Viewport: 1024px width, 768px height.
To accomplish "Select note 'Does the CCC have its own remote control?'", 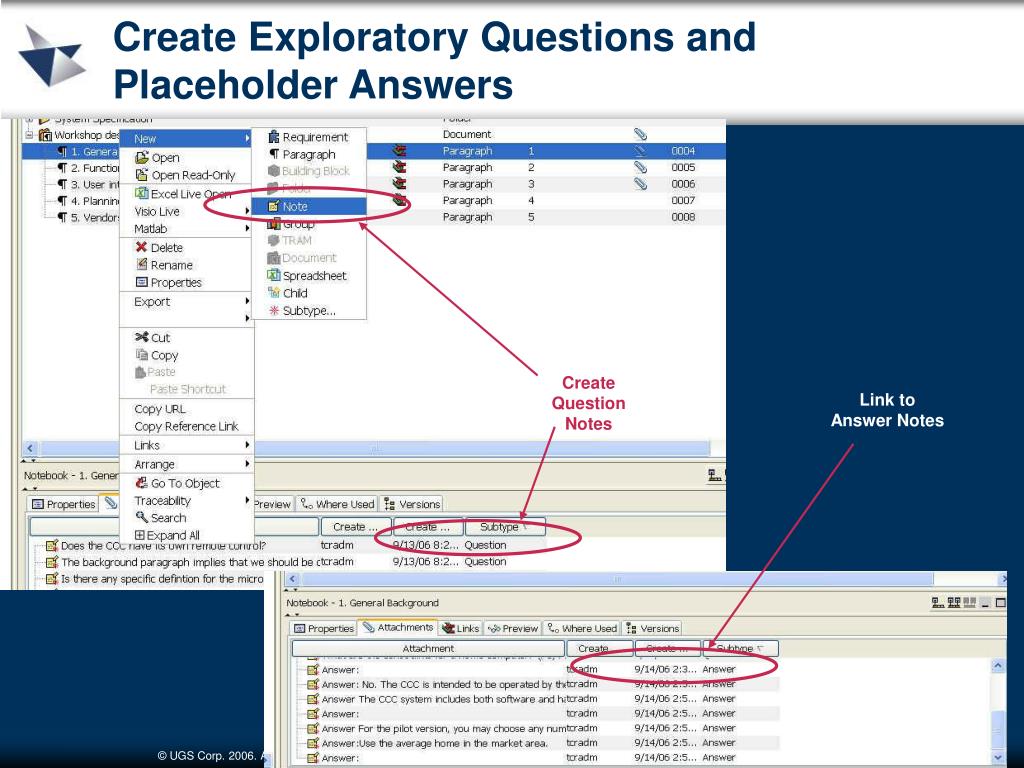I will coord(163,545).
